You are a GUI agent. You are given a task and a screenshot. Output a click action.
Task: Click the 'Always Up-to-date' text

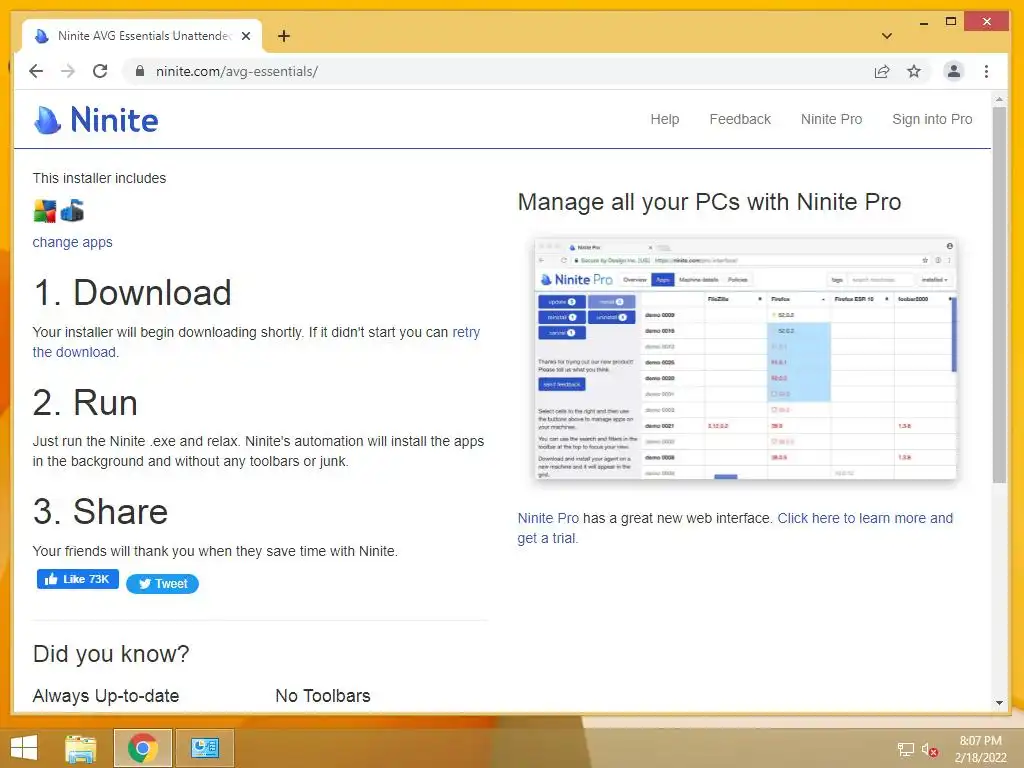click(106, 696)
